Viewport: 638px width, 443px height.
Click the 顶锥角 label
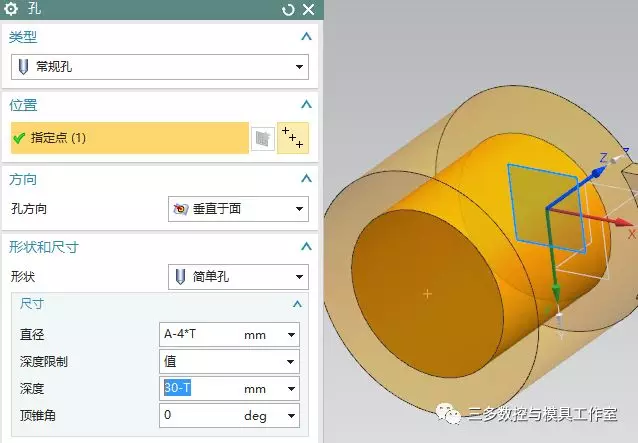tap(37, 416)
